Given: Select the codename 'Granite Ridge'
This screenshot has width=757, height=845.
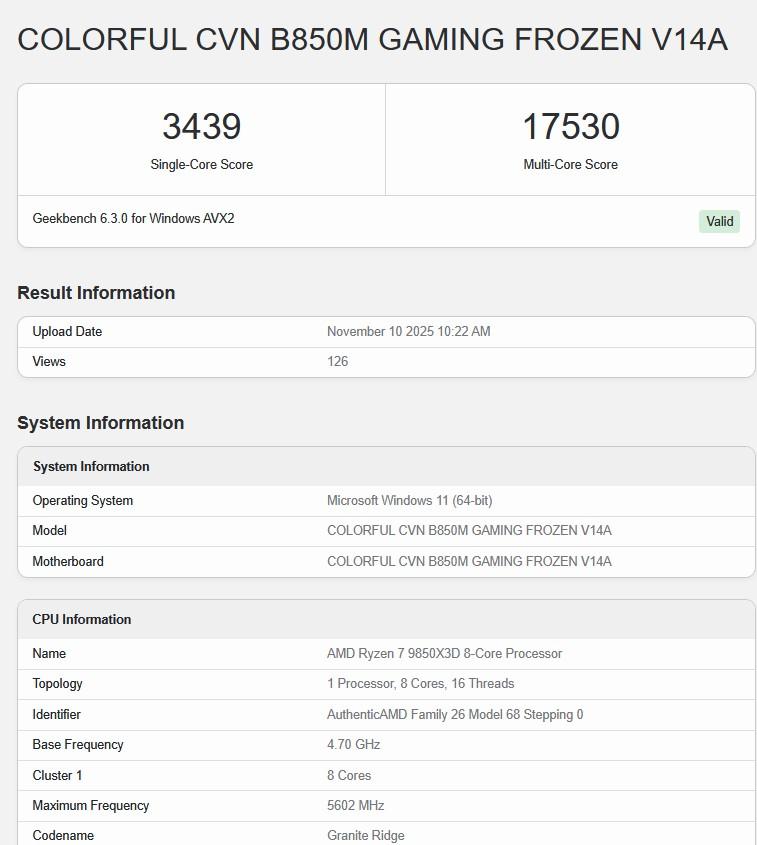Looking at the screenshot, I should 366,836.
